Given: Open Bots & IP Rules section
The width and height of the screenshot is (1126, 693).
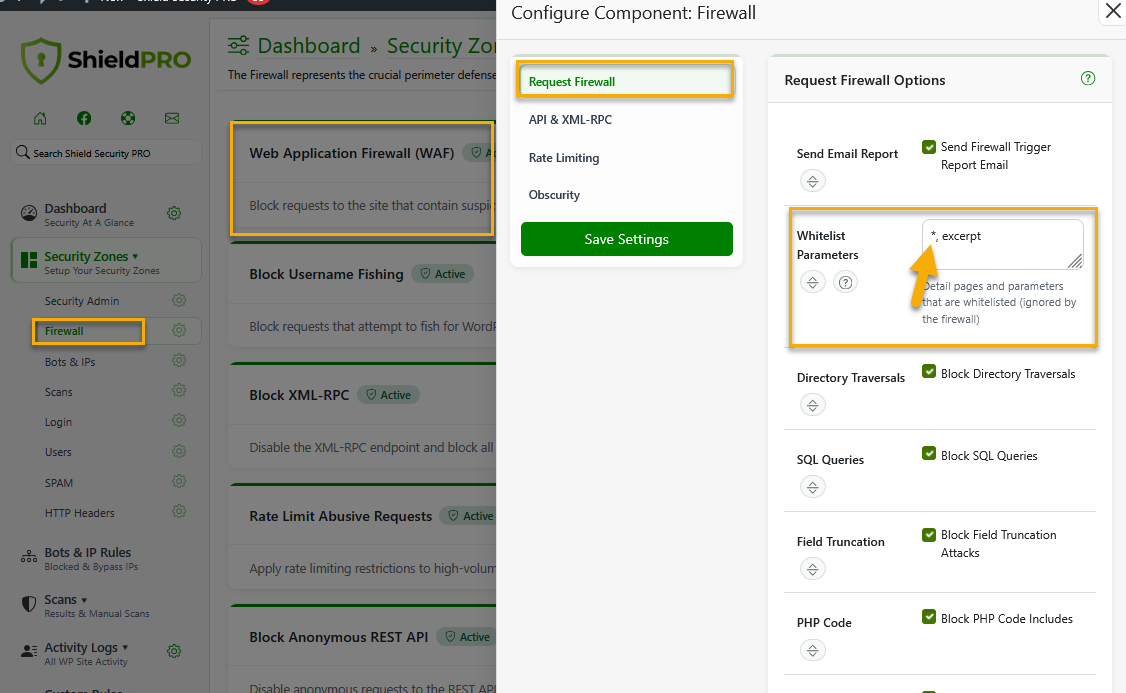Looking at the screenshot, I should tap(88, 552).
